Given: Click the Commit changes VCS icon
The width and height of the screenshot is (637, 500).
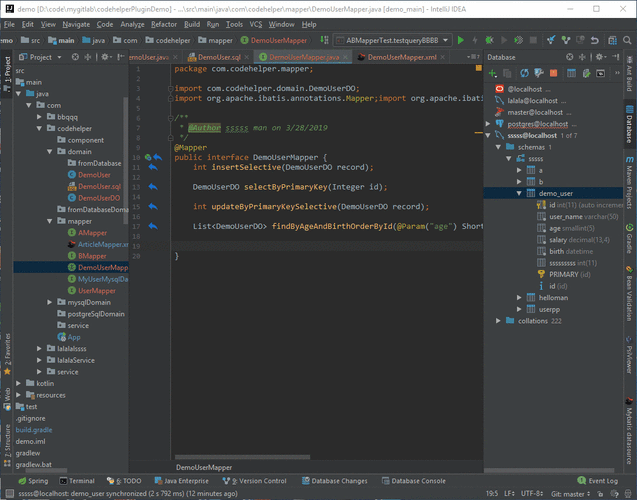Looking at the screenshot, I should (x=566, y=40).
